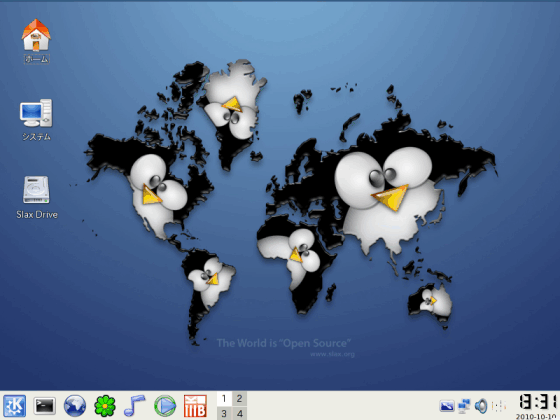Screen dimensions: 560x420
Task: Launch the green play media player
Action: [x=165, y=406]
